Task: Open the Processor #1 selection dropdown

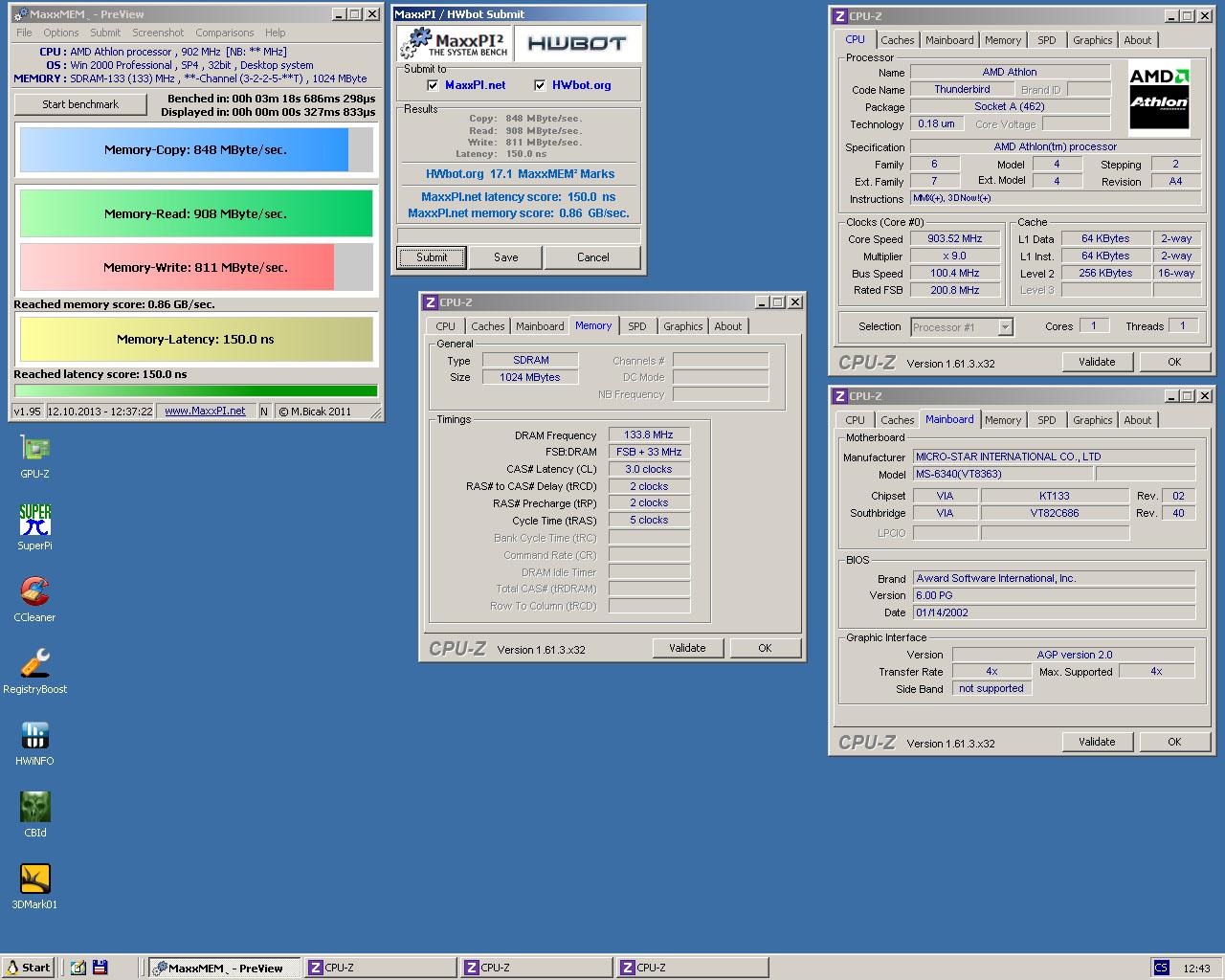Action: tap(1005, 327)
